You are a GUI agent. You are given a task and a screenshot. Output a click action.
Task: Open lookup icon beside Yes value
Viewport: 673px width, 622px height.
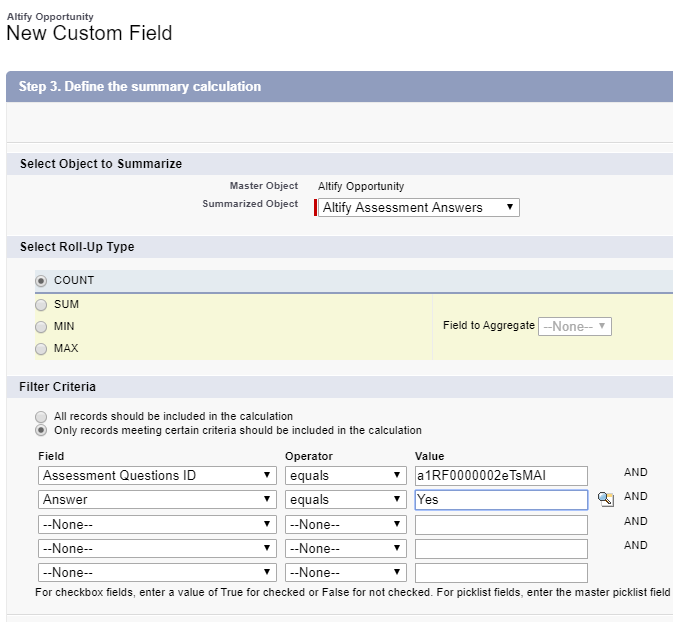click(606, 499)
